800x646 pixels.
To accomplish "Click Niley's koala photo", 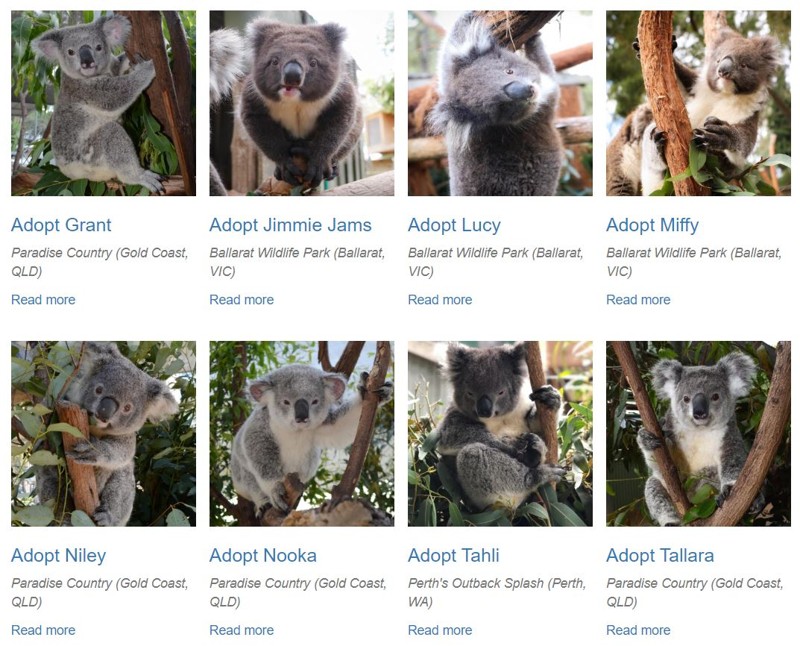I will [x=104, y=434].
